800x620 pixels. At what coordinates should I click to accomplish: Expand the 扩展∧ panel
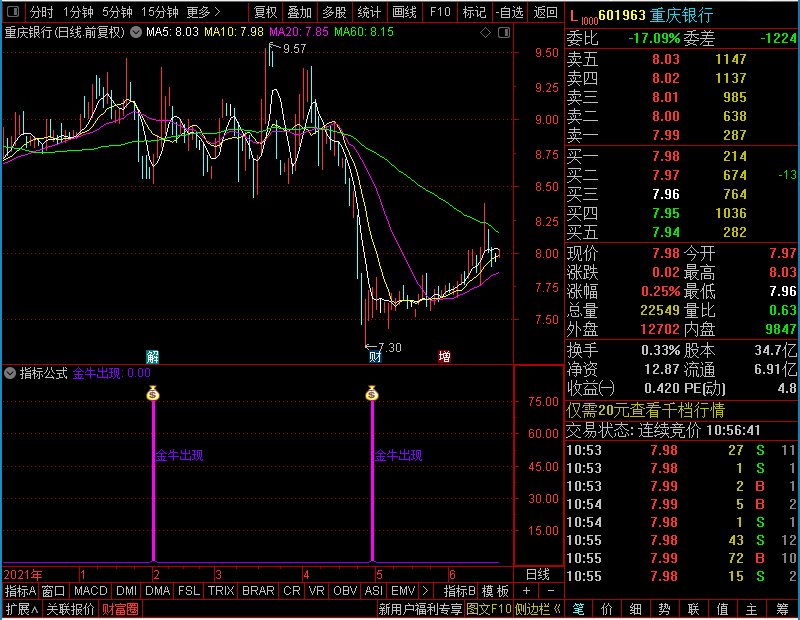(x=21, y=609)
